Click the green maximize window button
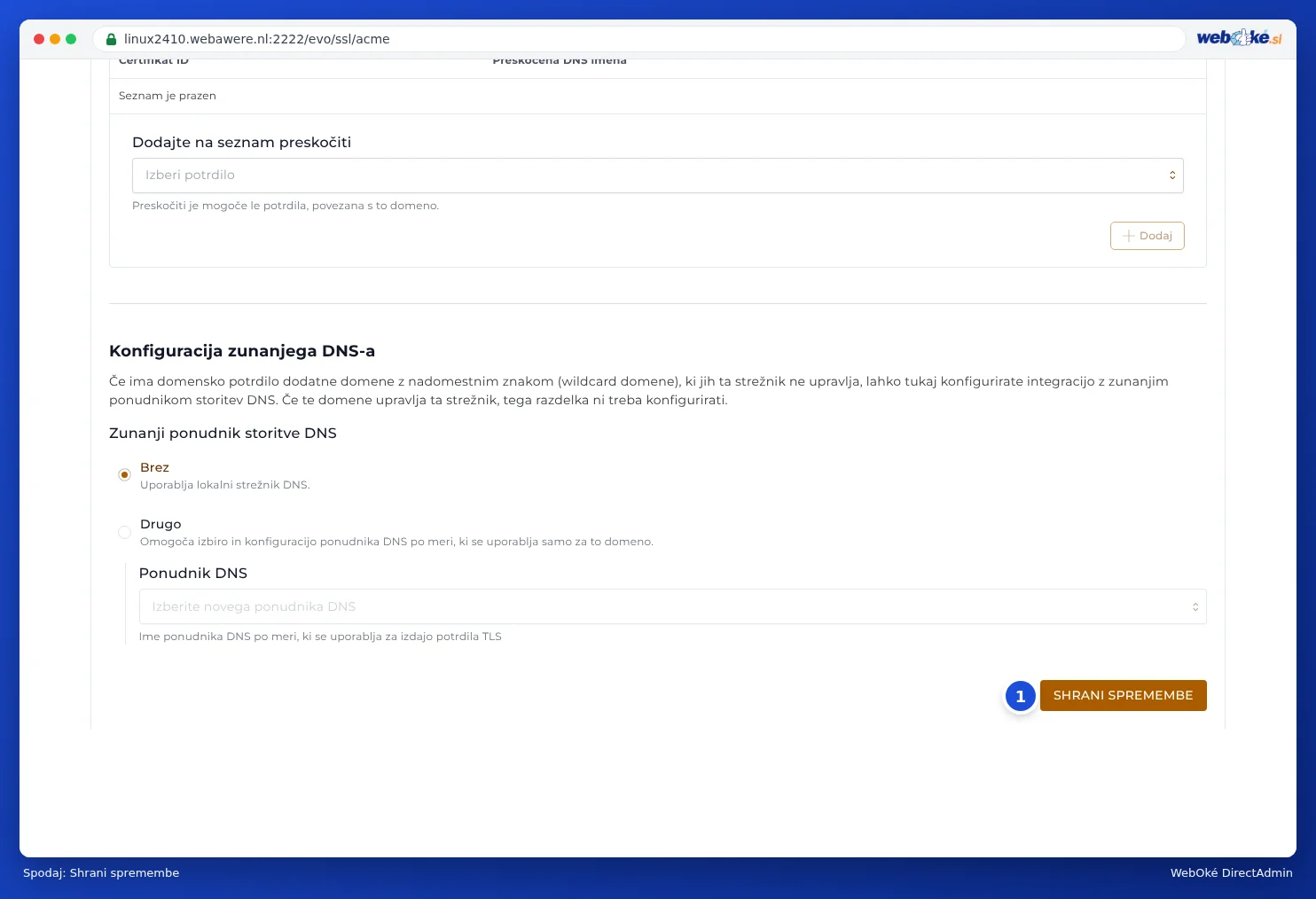This screenshot has width=1316, height=899. [x=71, y=39]
